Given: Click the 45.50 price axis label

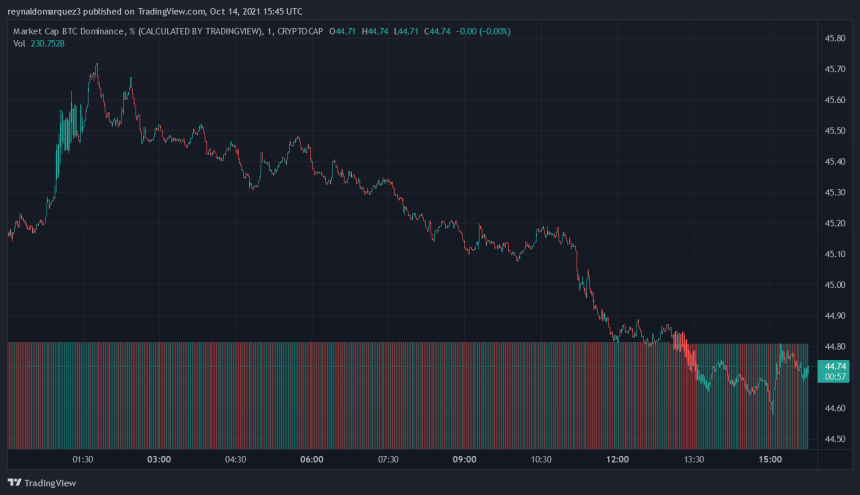Looking at the screenshot, I should click(x=835, y=131).
